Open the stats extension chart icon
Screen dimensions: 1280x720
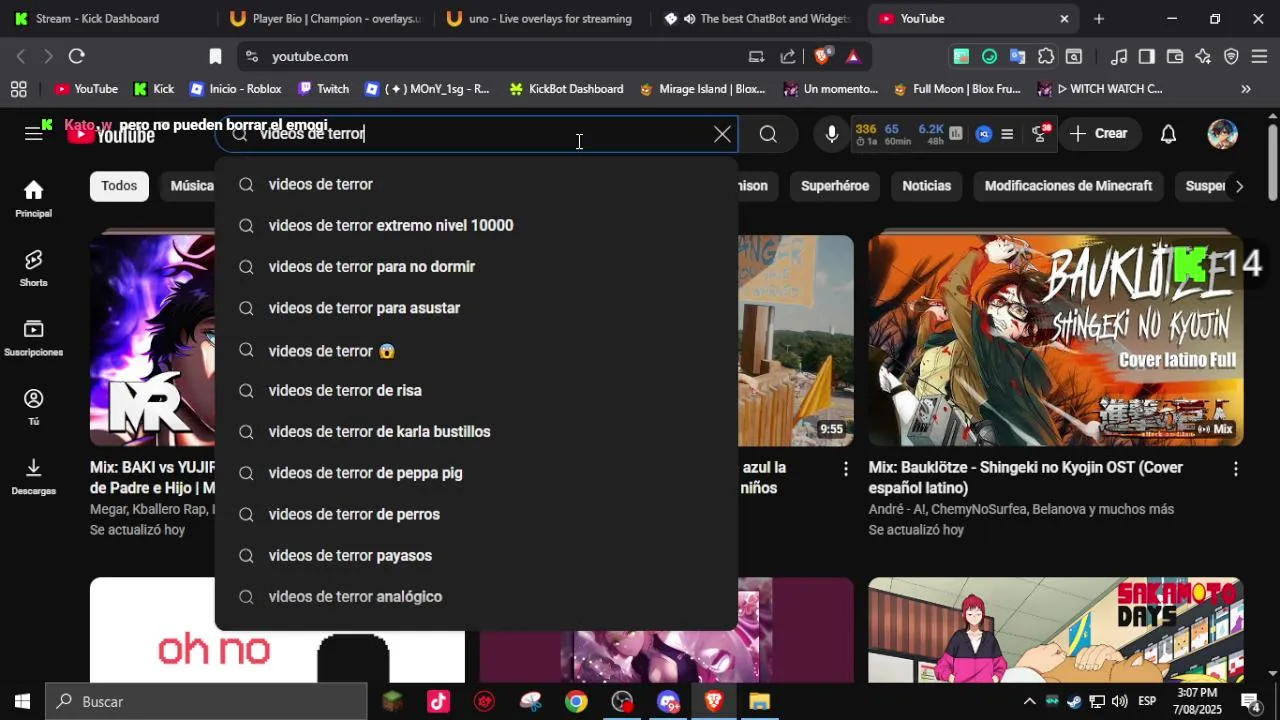click(956, 134)
